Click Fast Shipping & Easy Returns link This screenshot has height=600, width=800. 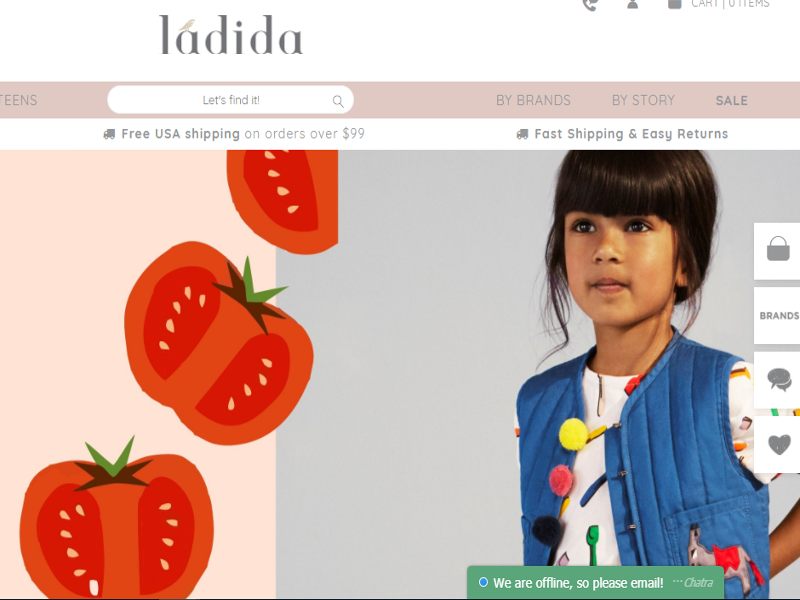(631, 134)
